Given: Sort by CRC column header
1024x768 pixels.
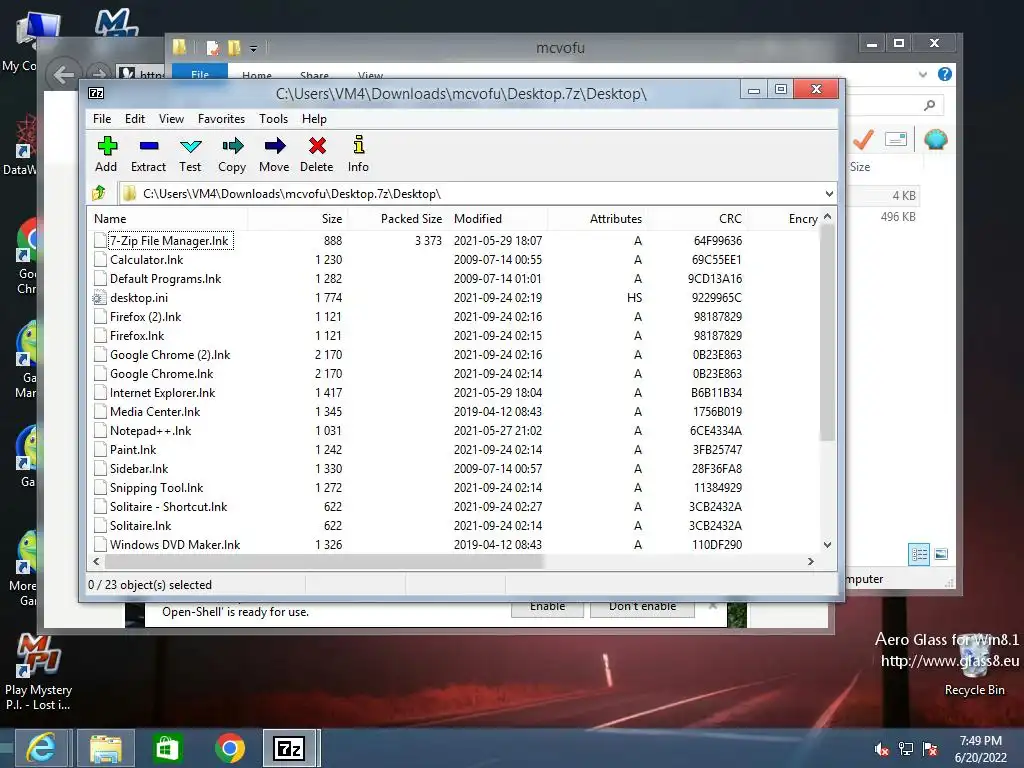Looking at the screenshot, I should pos(696,219).
